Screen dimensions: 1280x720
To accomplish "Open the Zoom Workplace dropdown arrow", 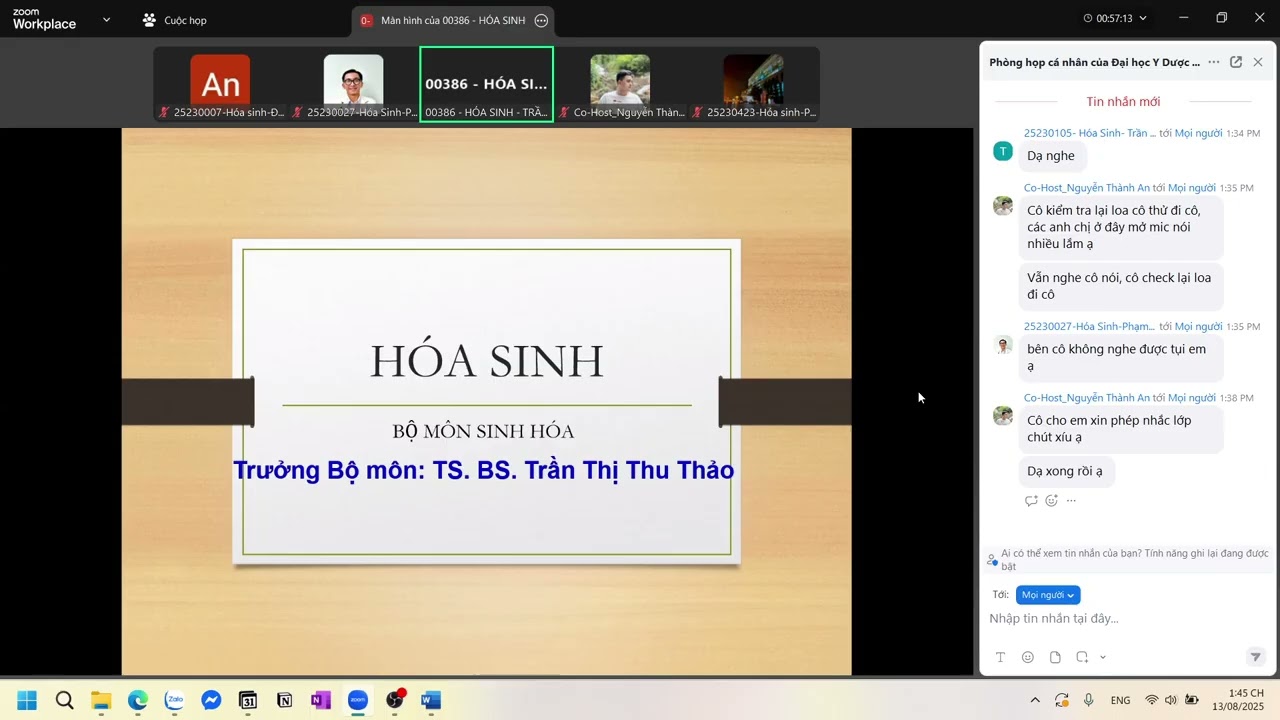I will (106, 19).
